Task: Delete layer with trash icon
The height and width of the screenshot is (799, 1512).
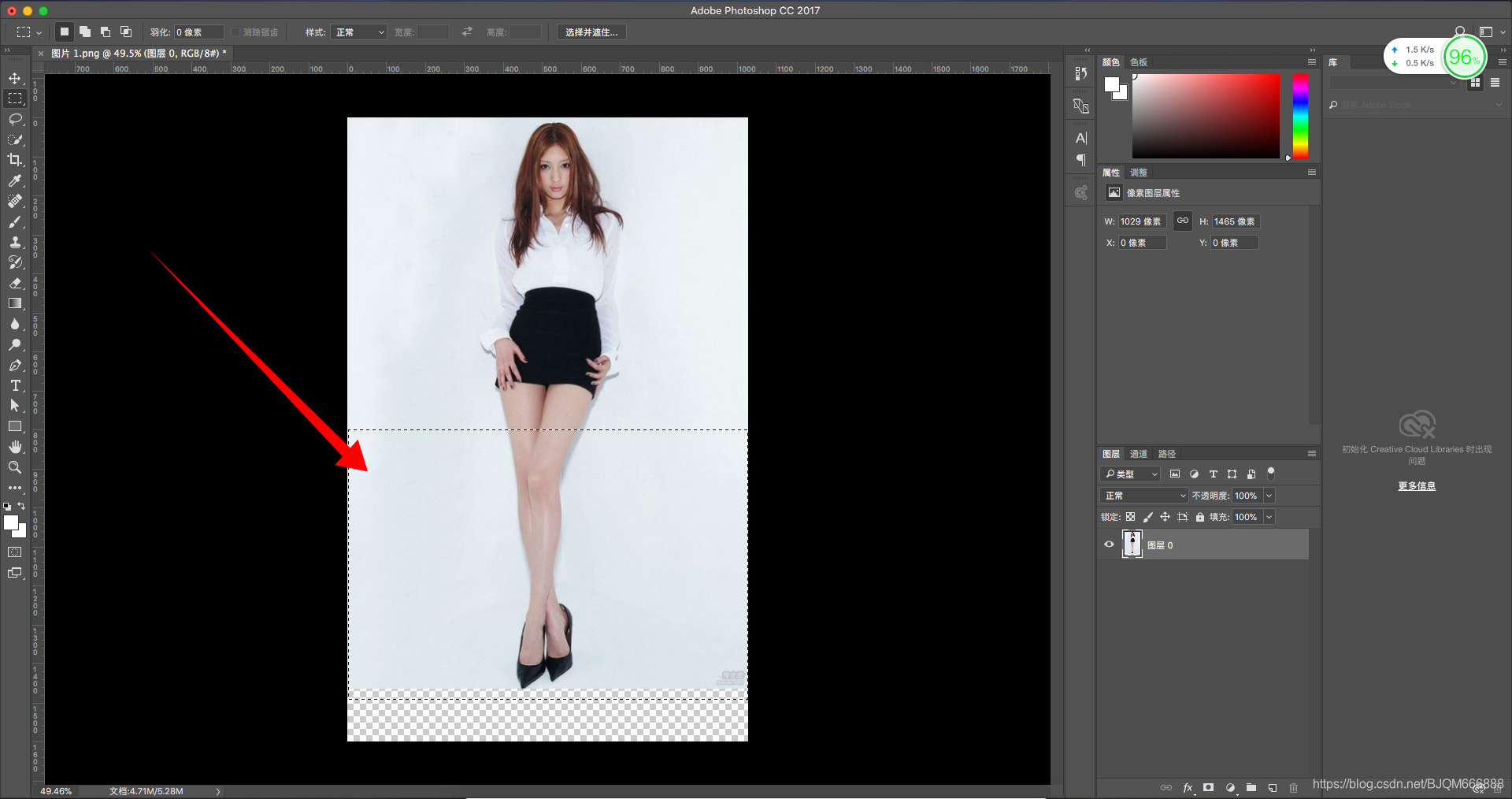Action: 1293,787
